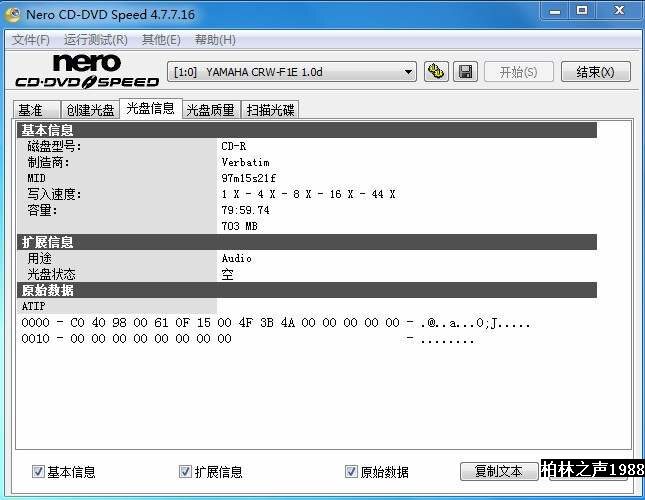
Task: Click the 复制文本 button
Action: tap(499, 471)
